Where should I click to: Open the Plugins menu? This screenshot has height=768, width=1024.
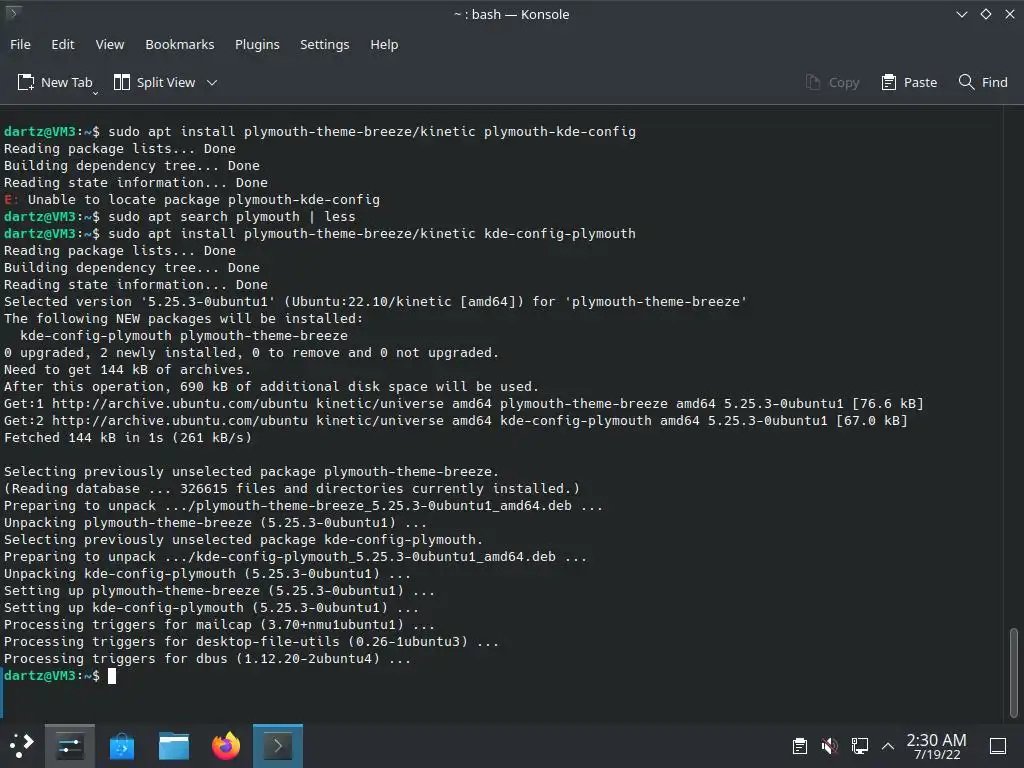pyautogui.click(x=257, y=44)
